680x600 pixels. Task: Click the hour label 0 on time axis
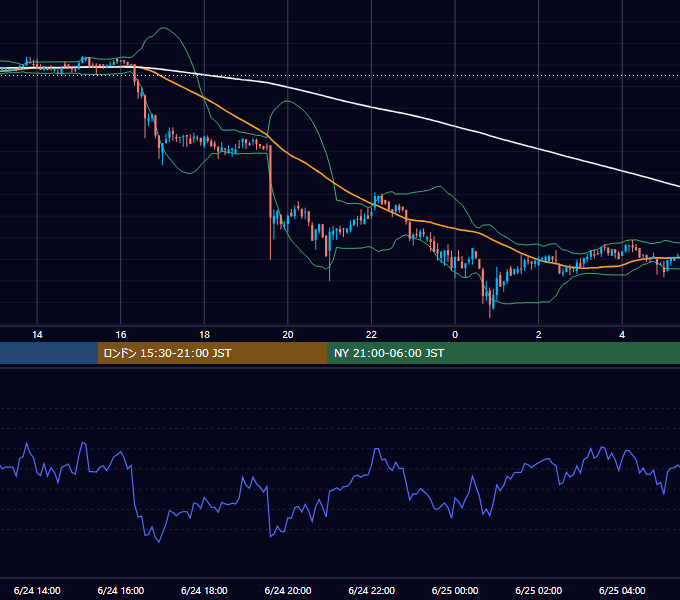coord(455,335)
